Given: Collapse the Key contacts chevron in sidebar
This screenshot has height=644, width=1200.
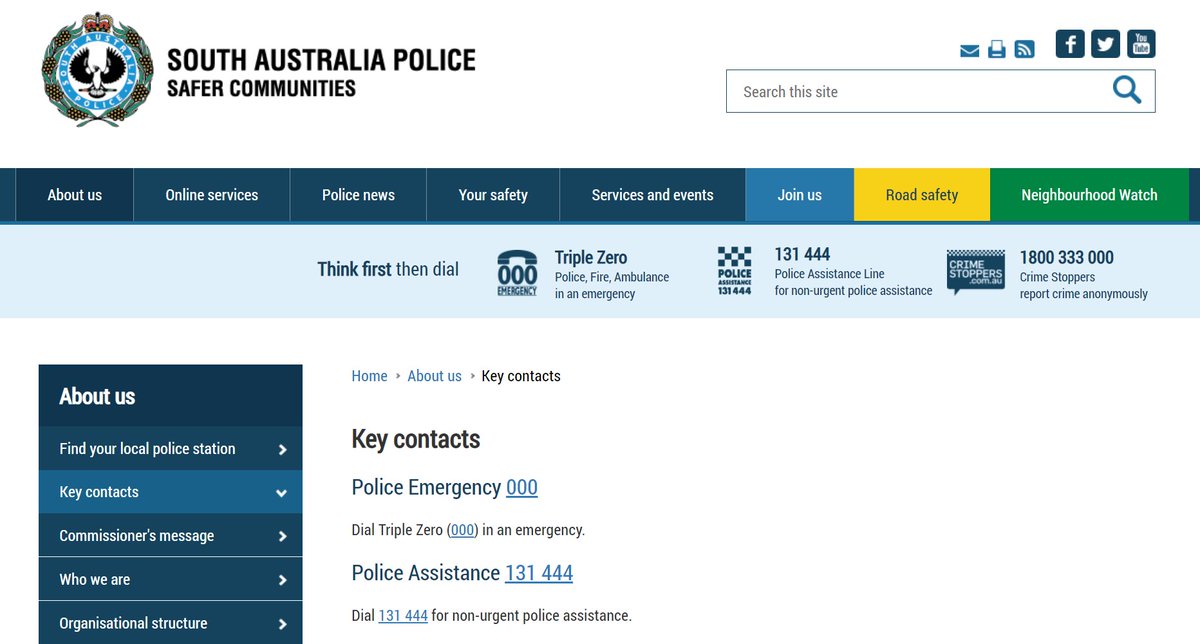Looking at the screenshot, I should pyautogui.click(x=282, y=493).
